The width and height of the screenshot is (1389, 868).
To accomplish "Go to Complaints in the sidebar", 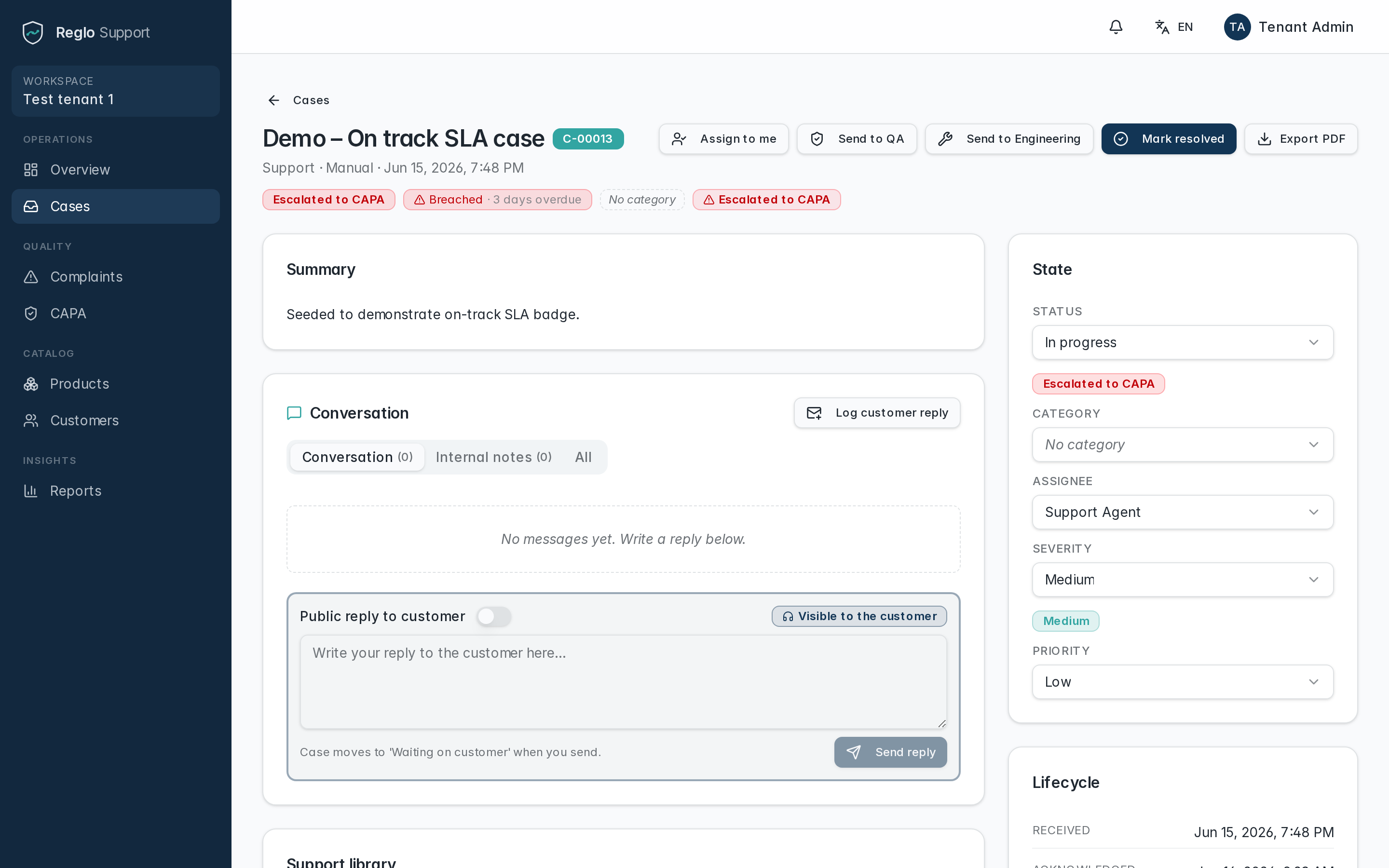I will click(x=115, y=277).
